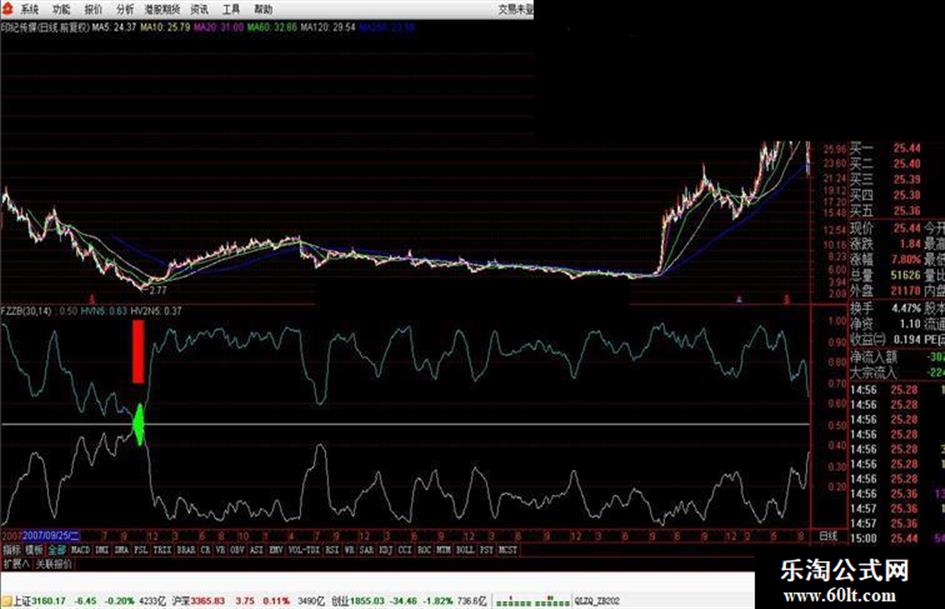This screenshot has width=945, height=609.
Task: Select the MACD indicator tab
Action: coord(80,550)
